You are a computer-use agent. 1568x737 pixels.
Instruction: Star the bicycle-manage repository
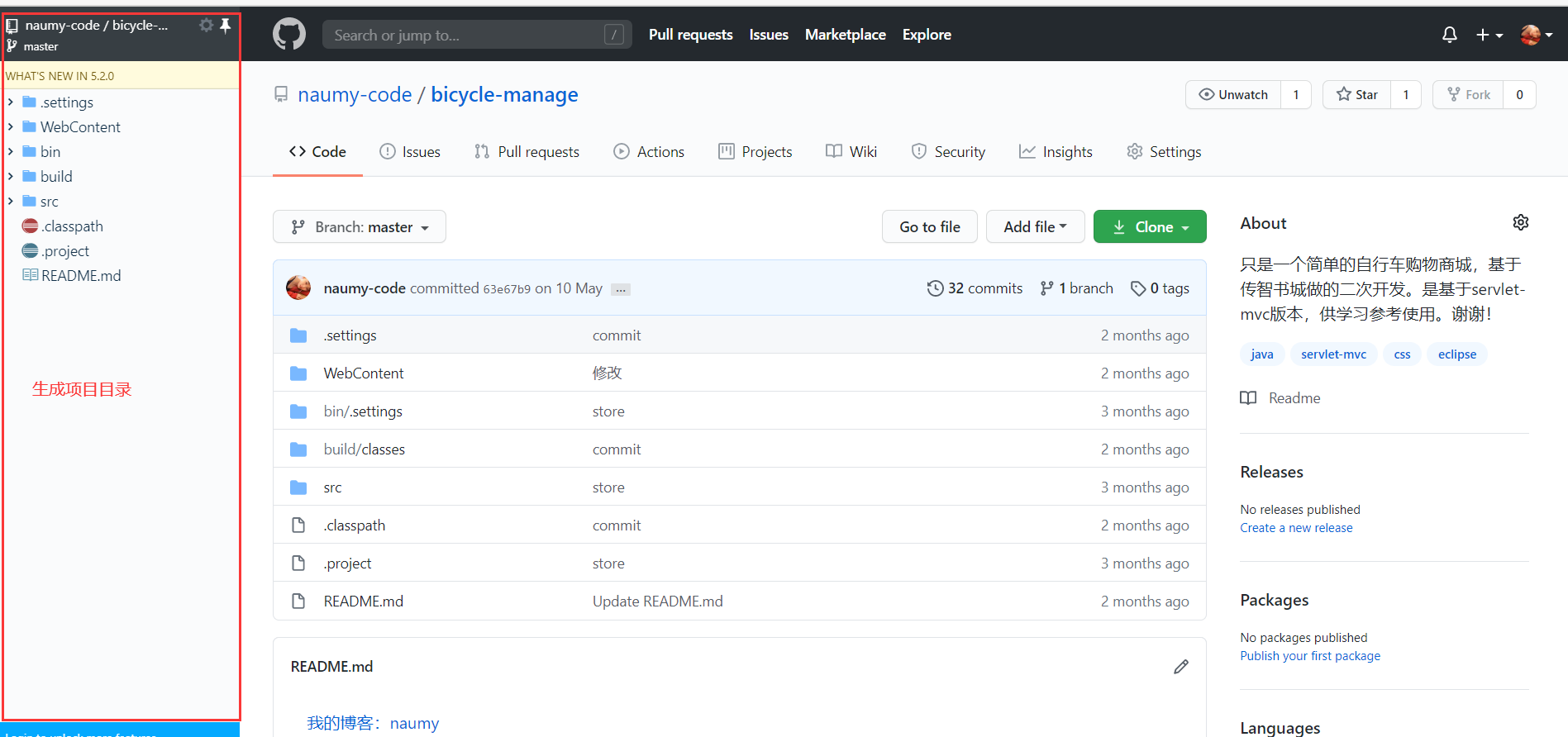click(x=1357, y=95)
